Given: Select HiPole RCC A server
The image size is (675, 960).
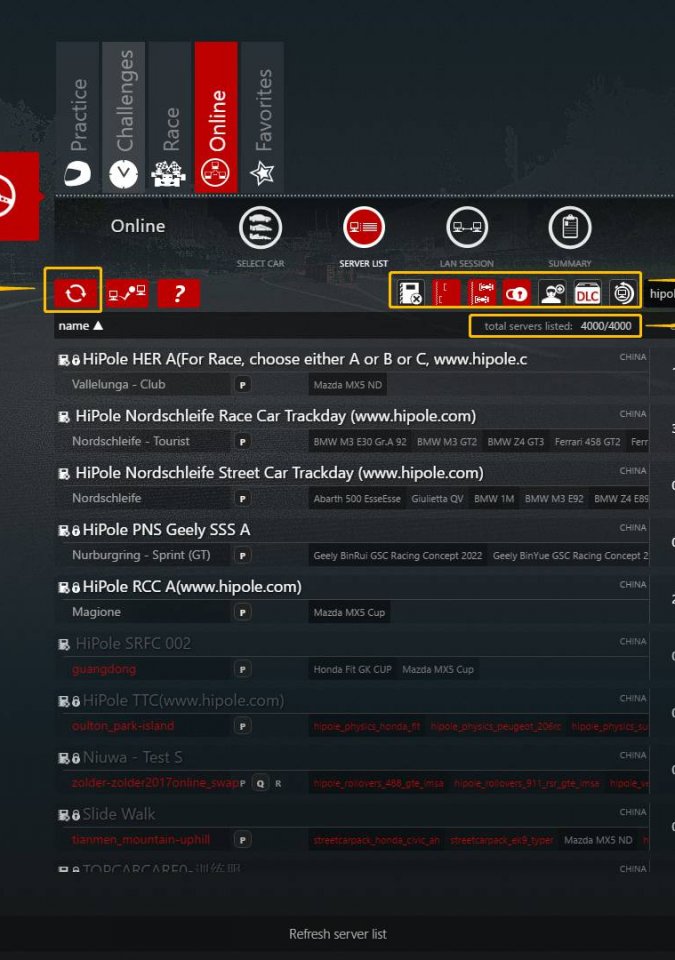Looking at the screenshot, I should [352, 599].
